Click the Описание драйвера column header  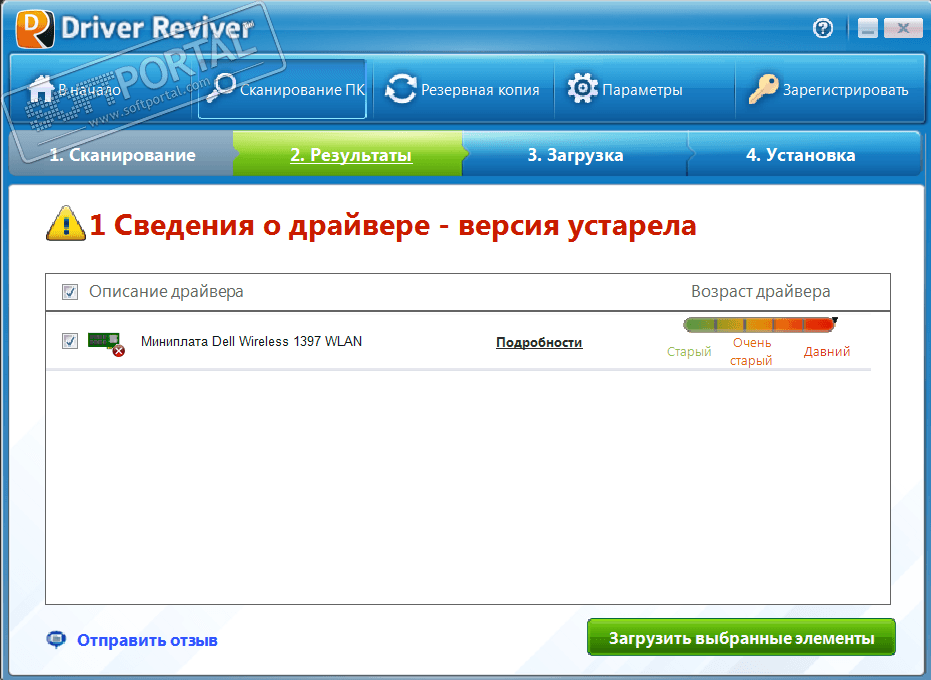(x=166, y=292)
